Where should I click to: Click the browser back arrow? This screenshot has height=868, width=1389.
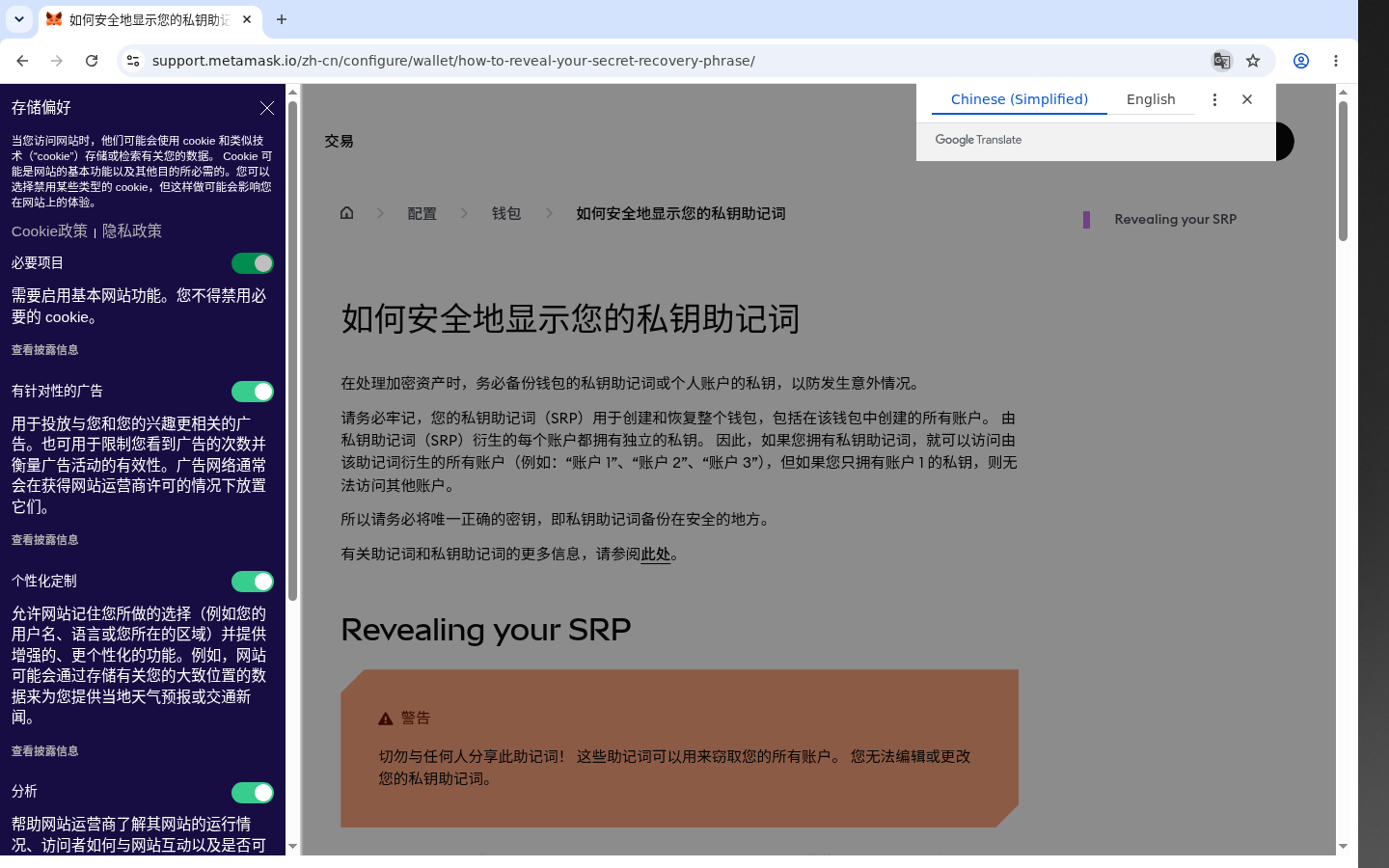coord(22,61)
